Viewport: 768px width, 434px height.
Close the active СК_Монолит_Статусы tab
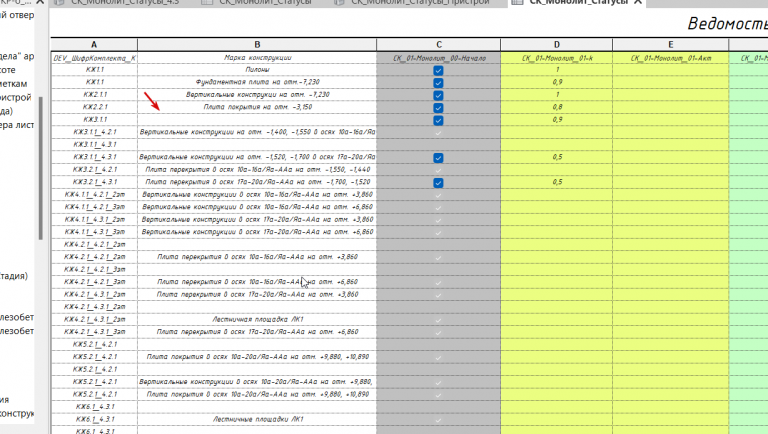click(x=638, y=2)
